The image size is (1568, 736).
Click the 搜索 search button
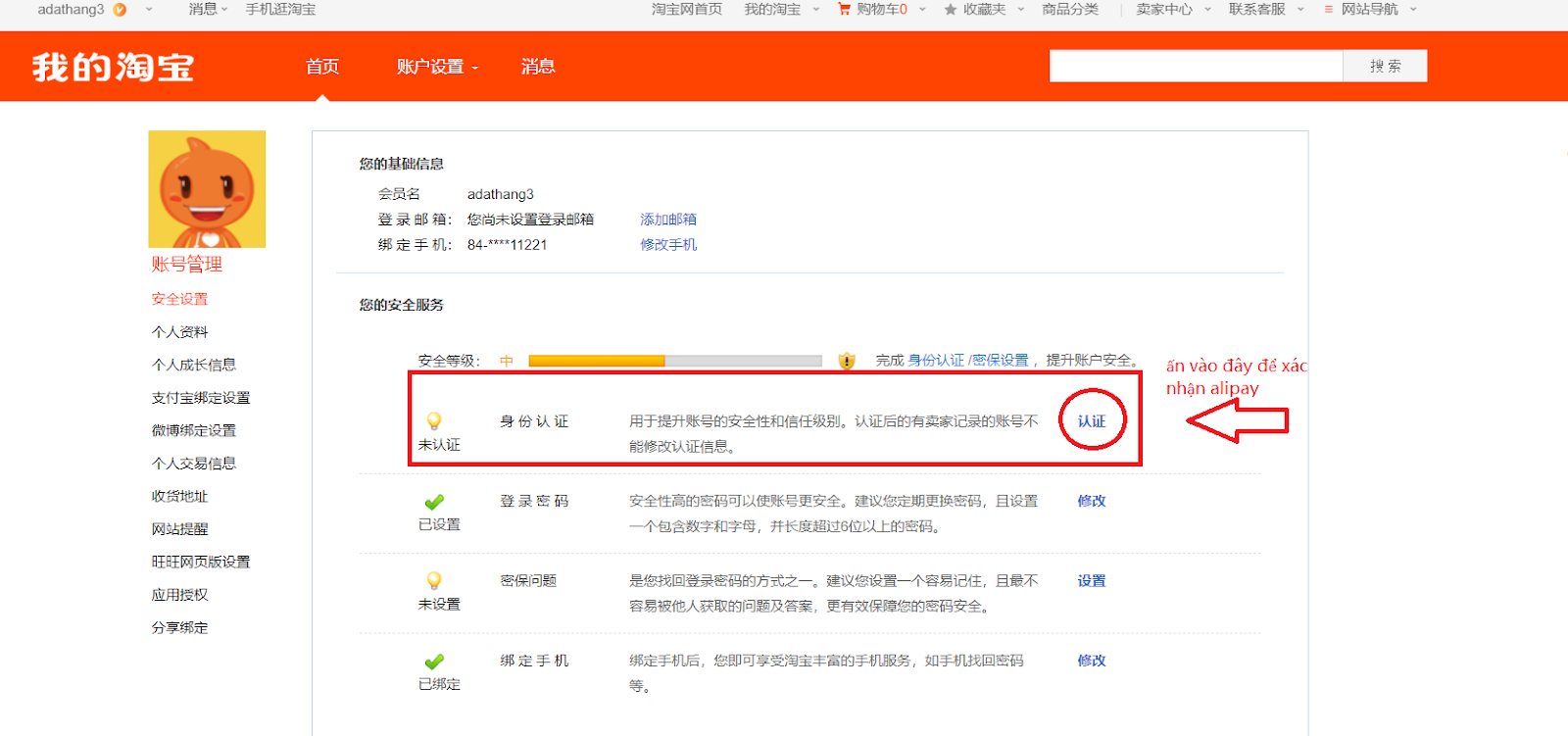pos(1385,66)
